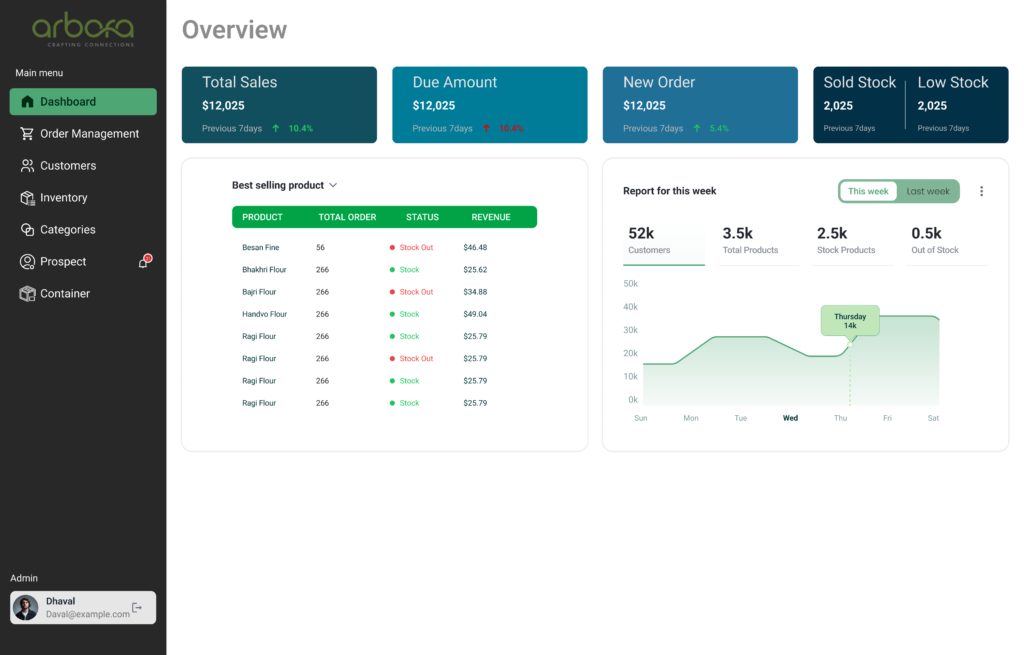This screenshot has height=655, width=1024.
Task: Click the logout icon beside Dhaval
Action: pos(138,608)
